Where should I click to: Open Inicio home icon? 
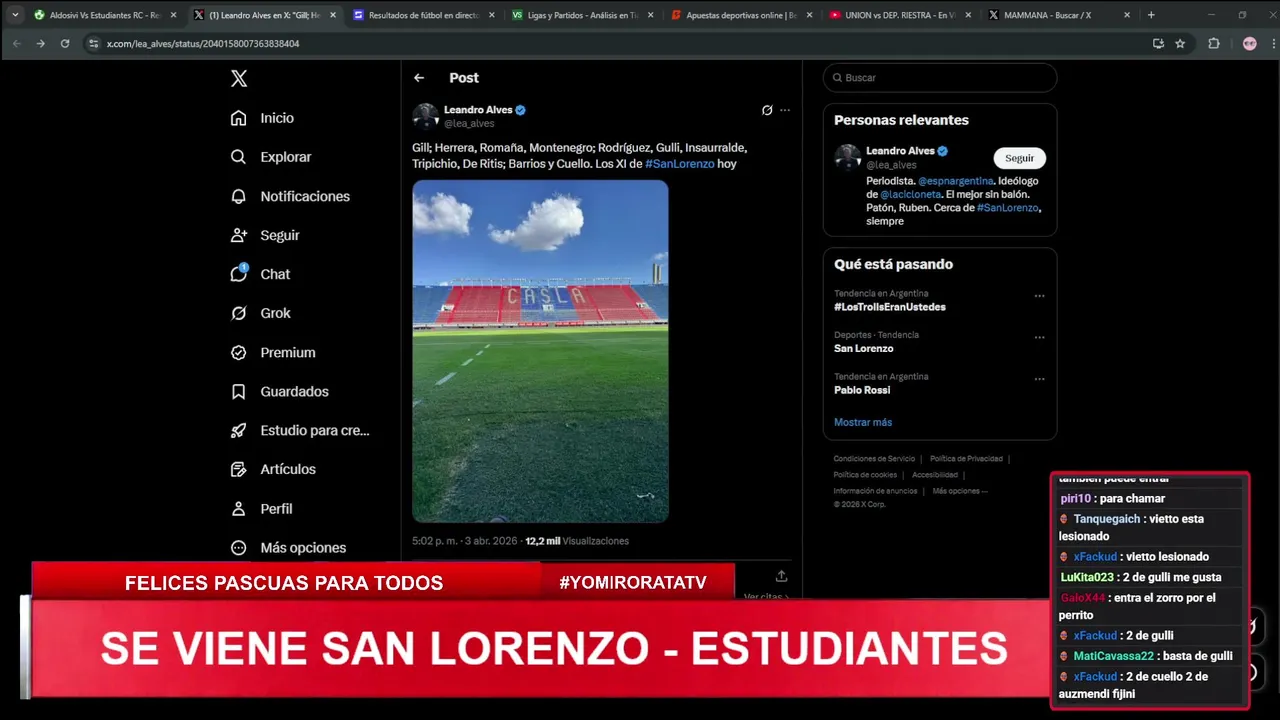(238, 118)
